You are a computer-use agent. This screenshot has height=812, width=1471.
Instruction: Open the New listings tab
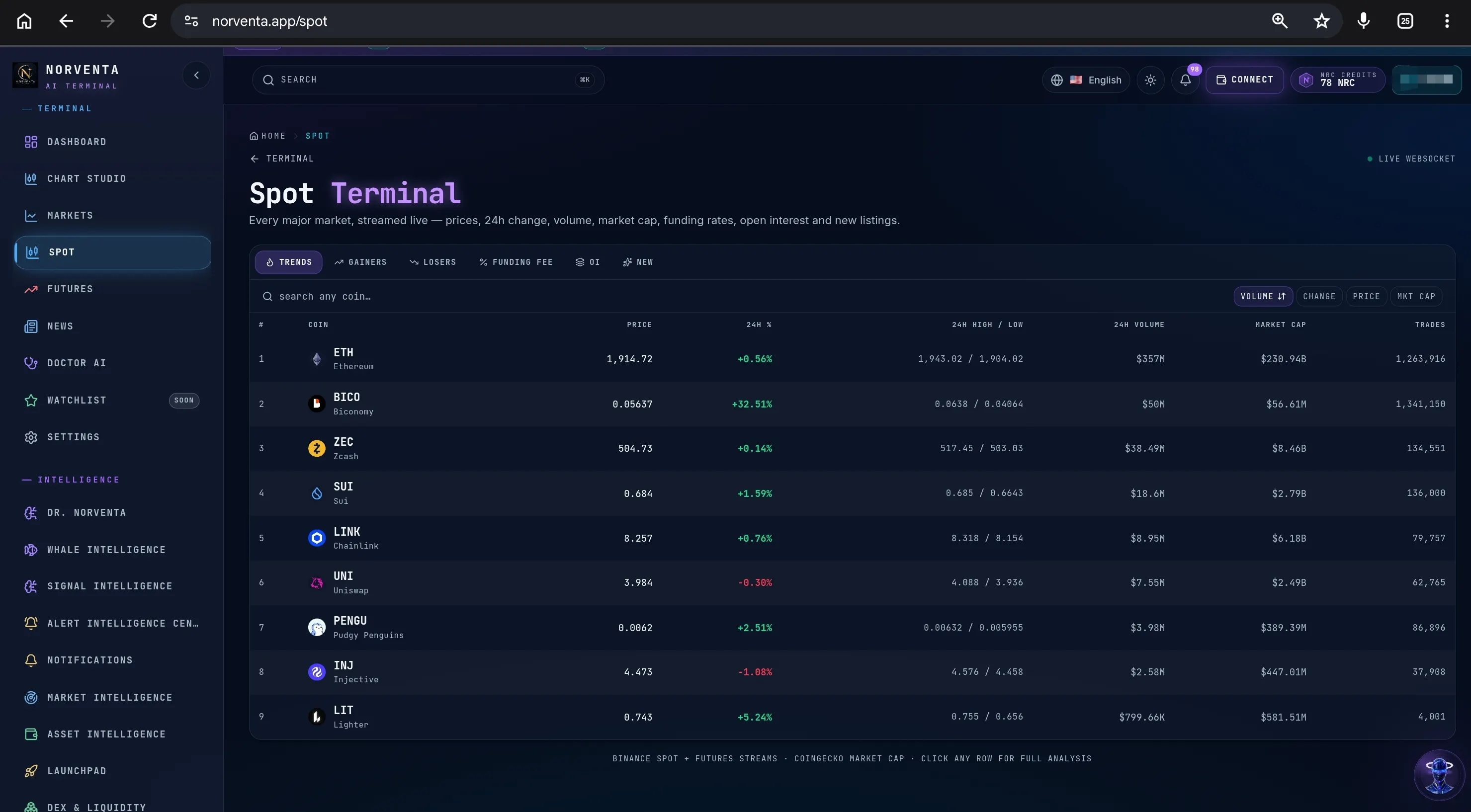tap(638, 262)
